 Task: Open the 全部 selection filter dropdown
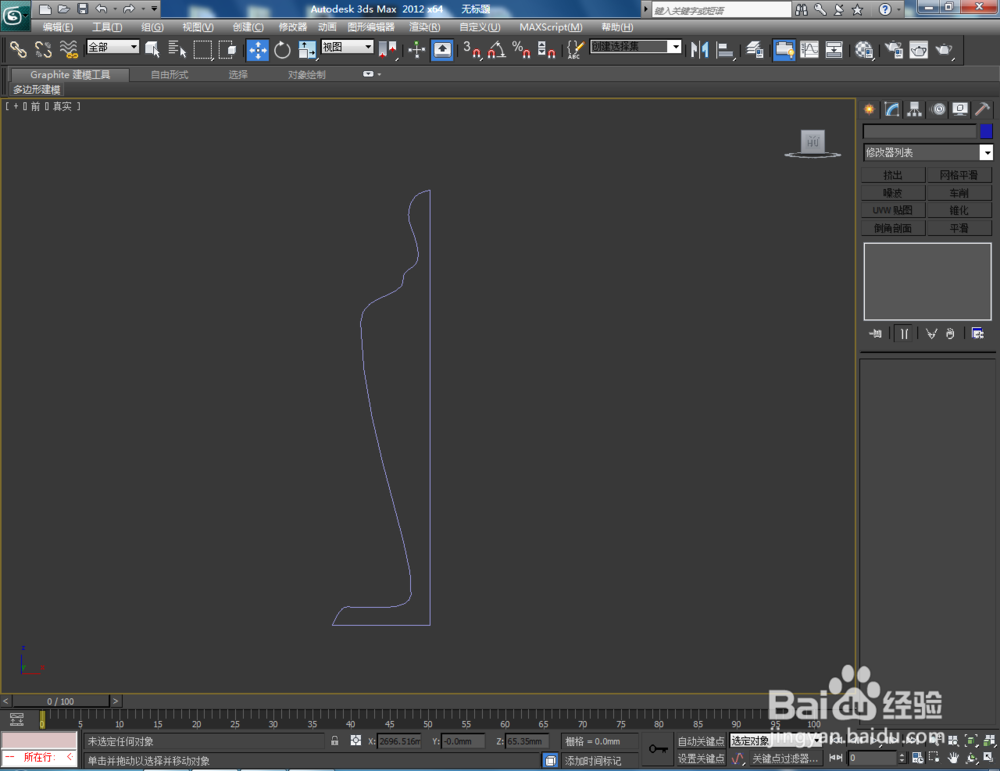pos(112,47)
